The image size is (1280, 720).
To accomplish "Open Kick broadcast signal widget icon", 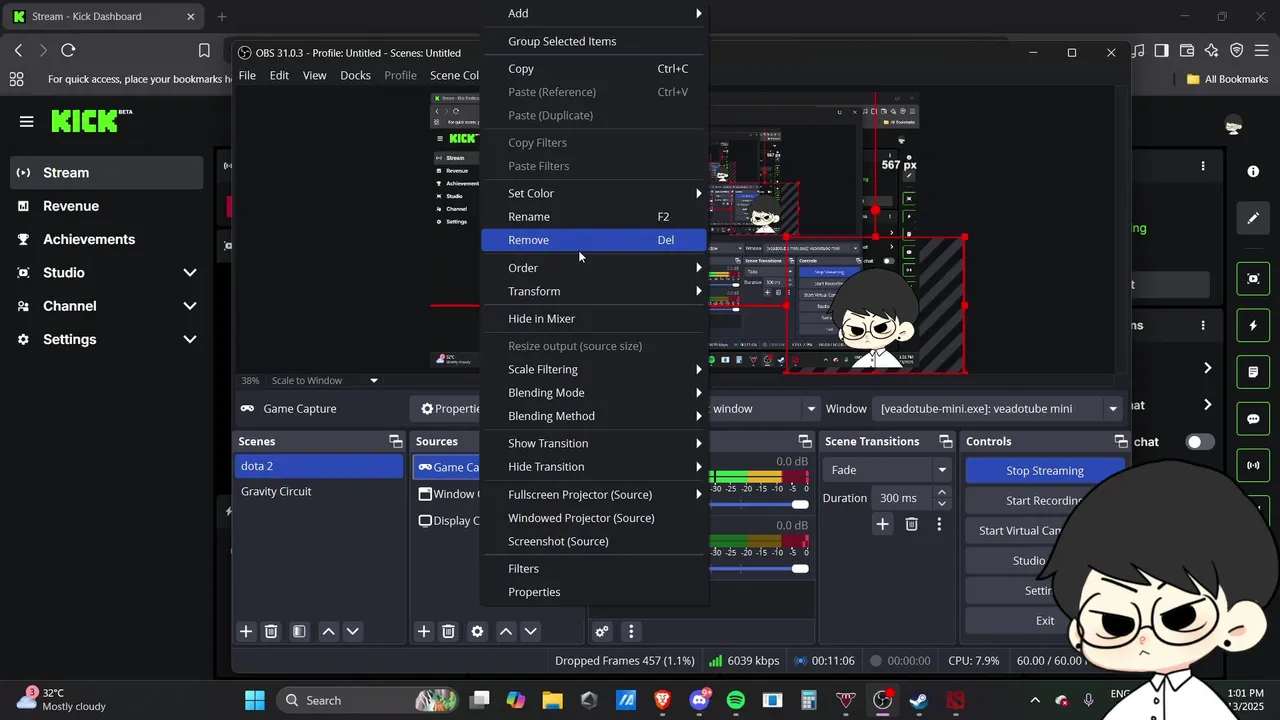I will (1253, 465).
